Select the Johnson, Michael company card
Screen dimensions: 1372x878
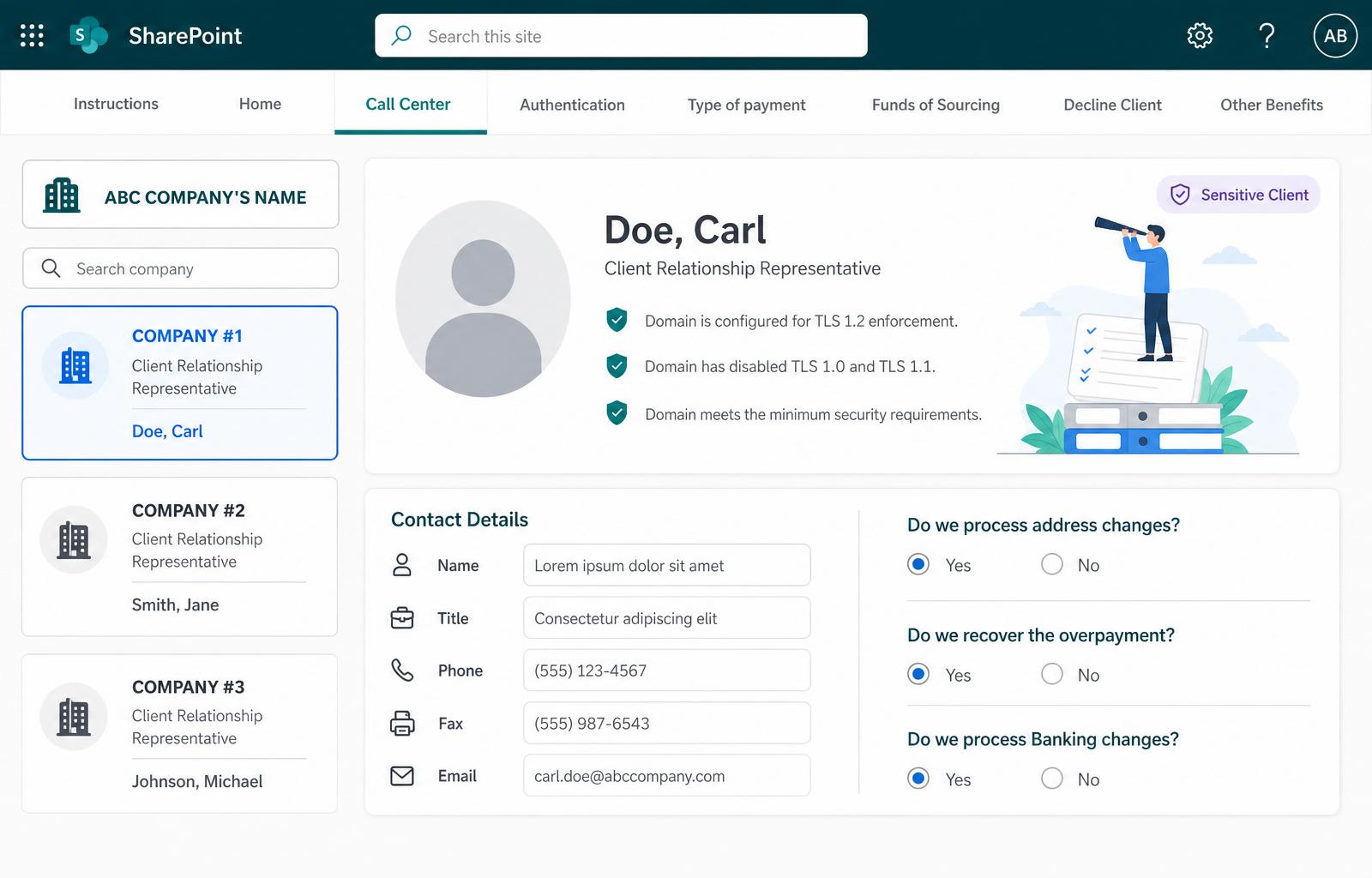coord(179,733)
